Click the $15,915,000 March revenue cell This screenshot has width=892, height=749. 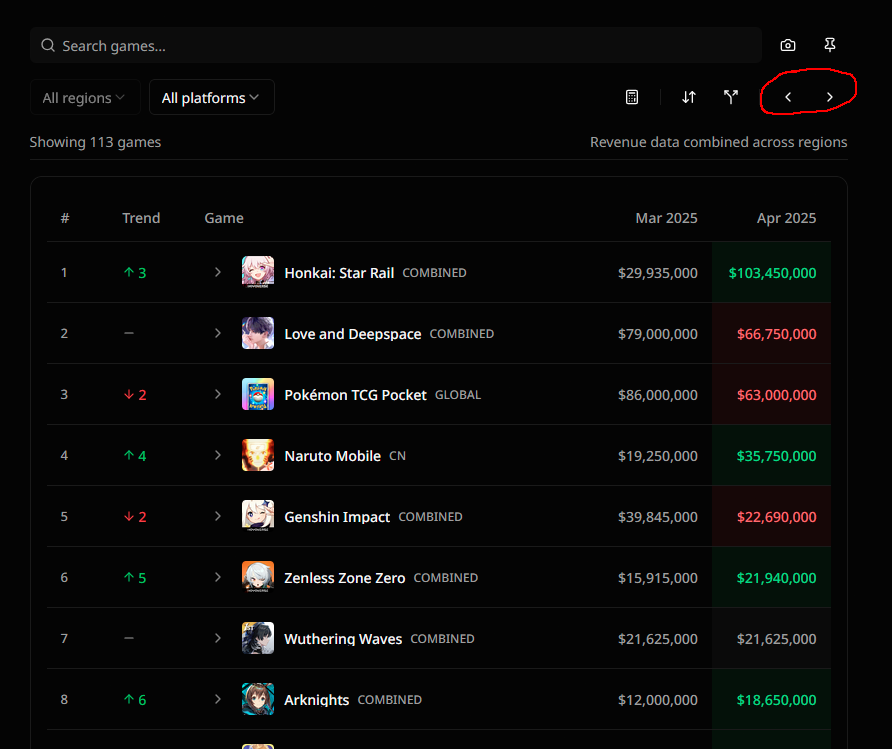point(658,578)
